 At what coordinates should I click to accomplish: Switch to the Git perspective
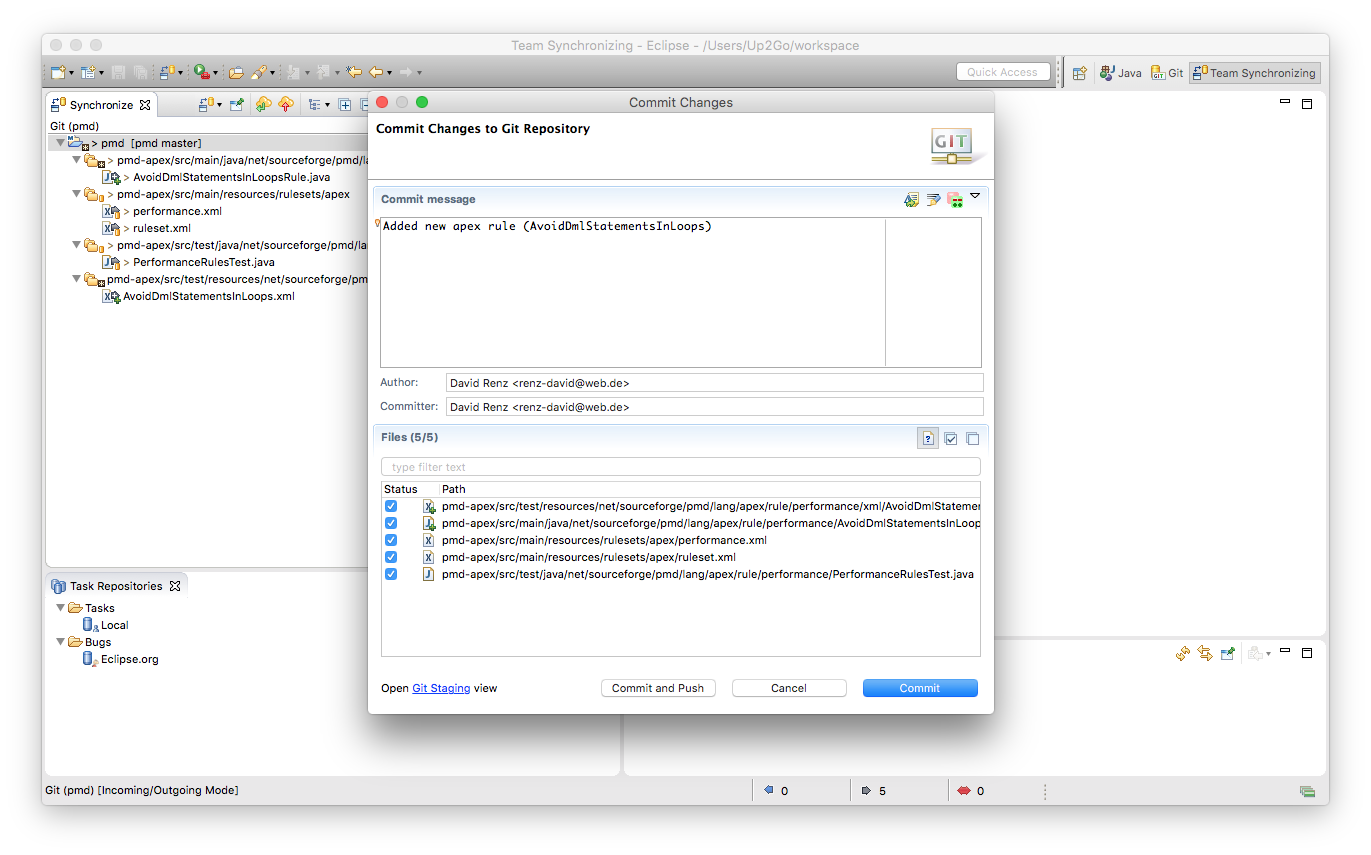pyautogui.click(x=1167, y=73)
